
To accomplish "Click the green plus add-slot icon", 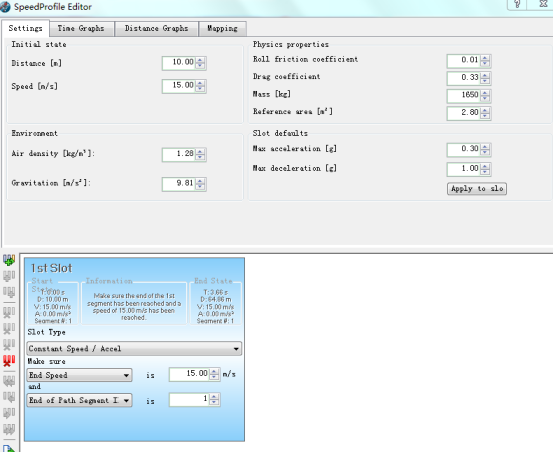I will [9, 260].
